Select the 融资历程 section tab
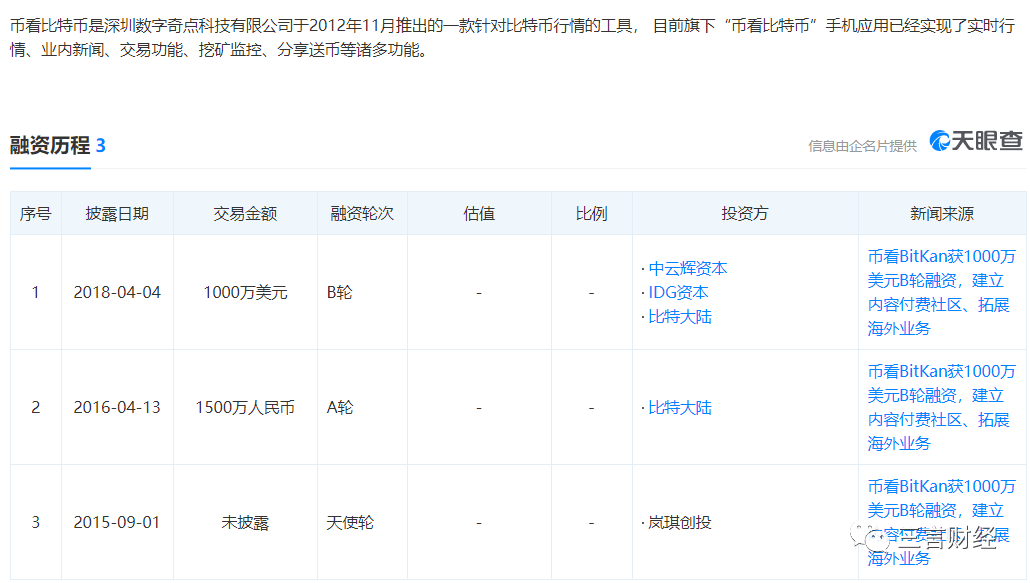Image resolution: width=1030 pixels, height=583 pixels. [50, 145]
